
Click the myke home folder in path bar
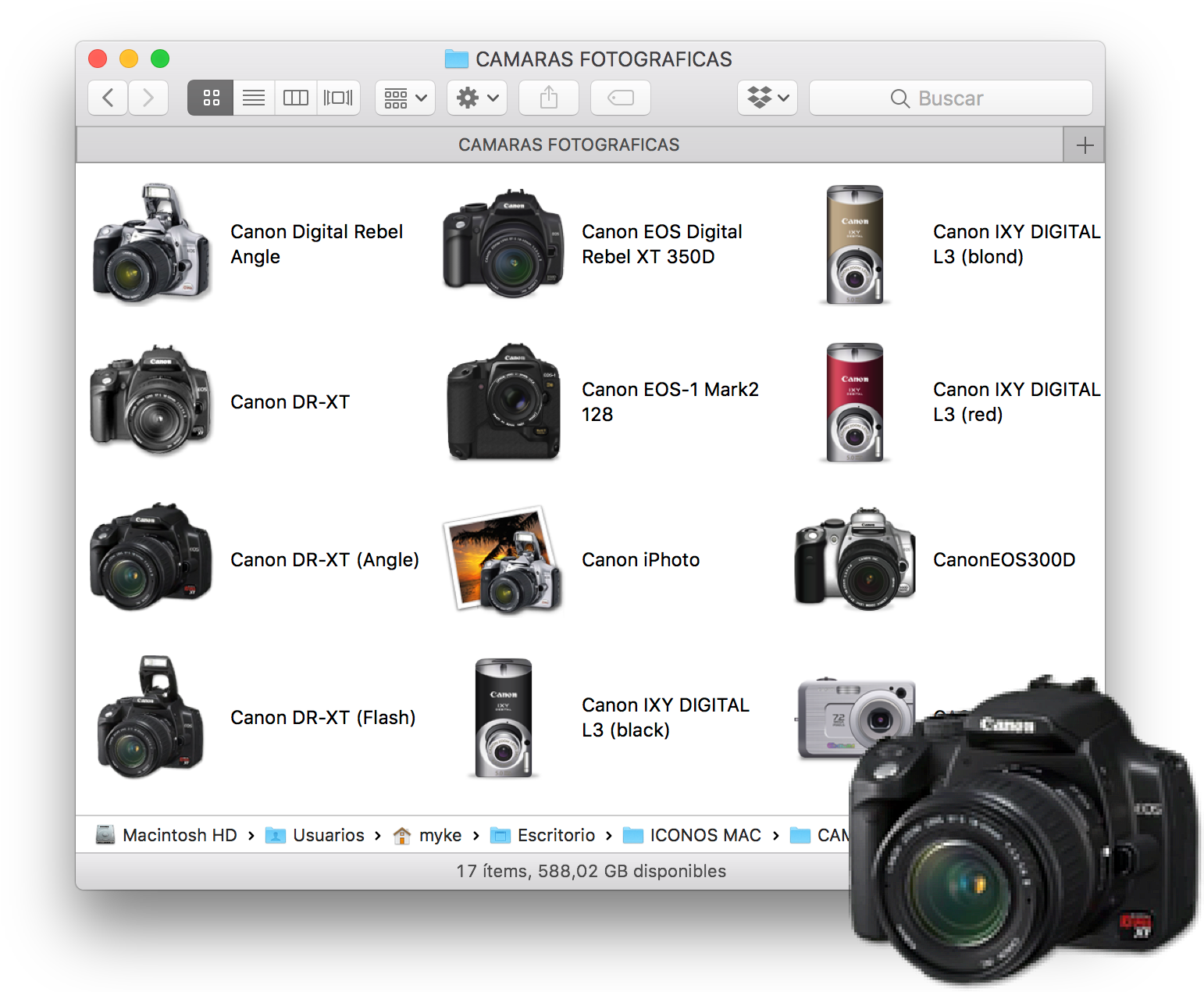point(427,835)
